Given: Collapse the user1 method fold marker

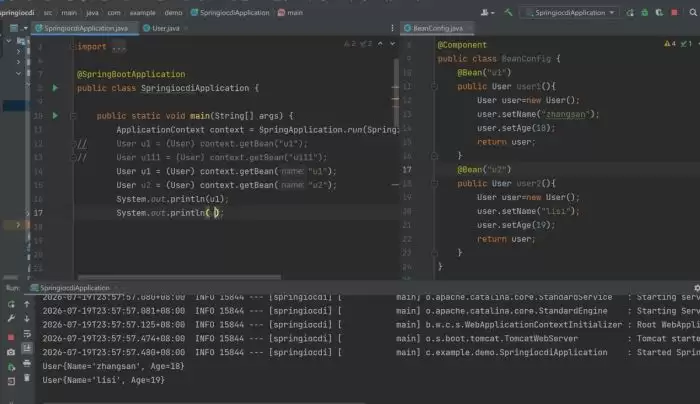Looking at the screenshot, I should click(x=434, y=86).
